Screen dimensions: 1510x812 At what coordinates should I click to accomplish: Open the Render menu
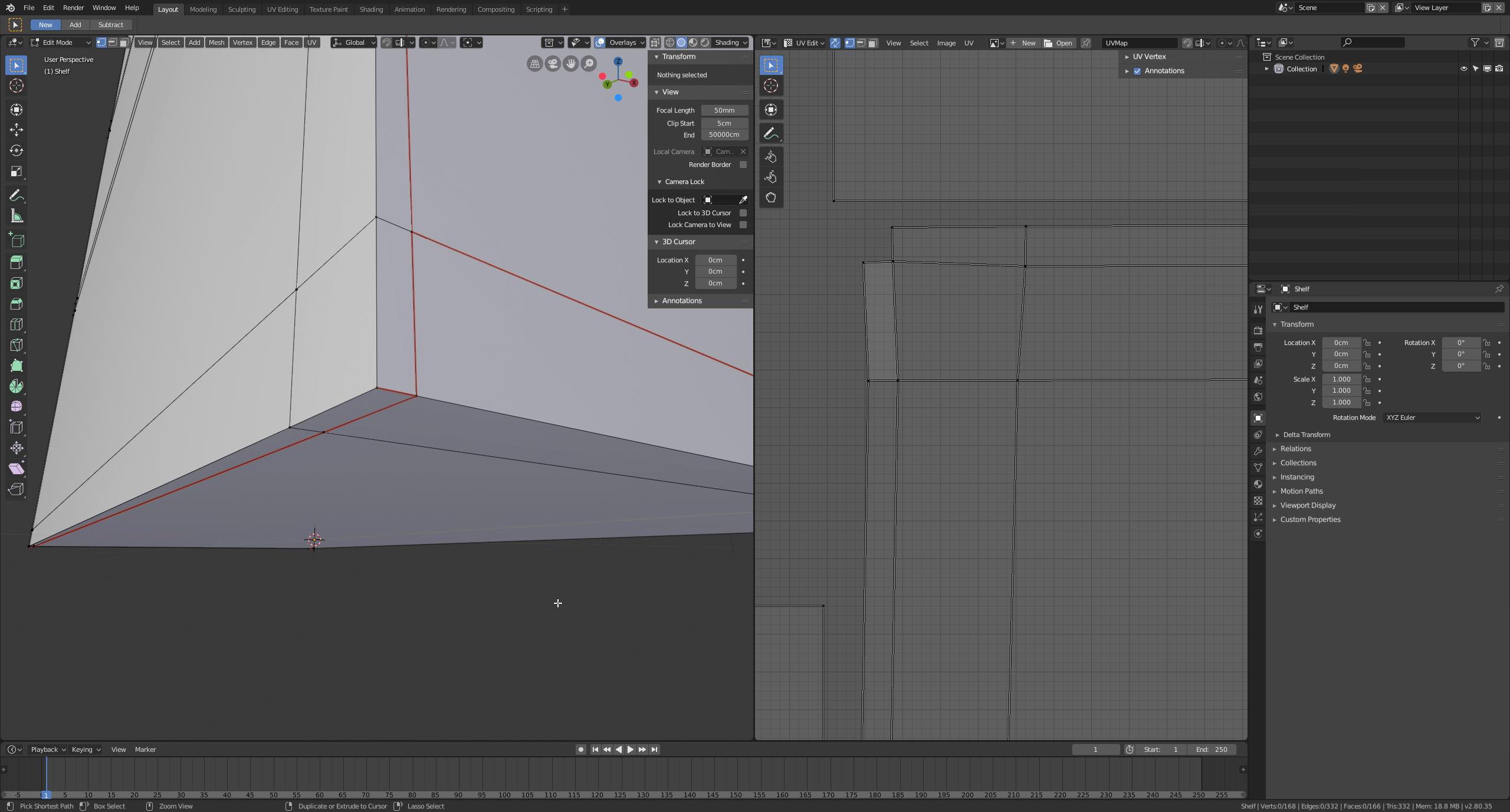tap(73, 8)
